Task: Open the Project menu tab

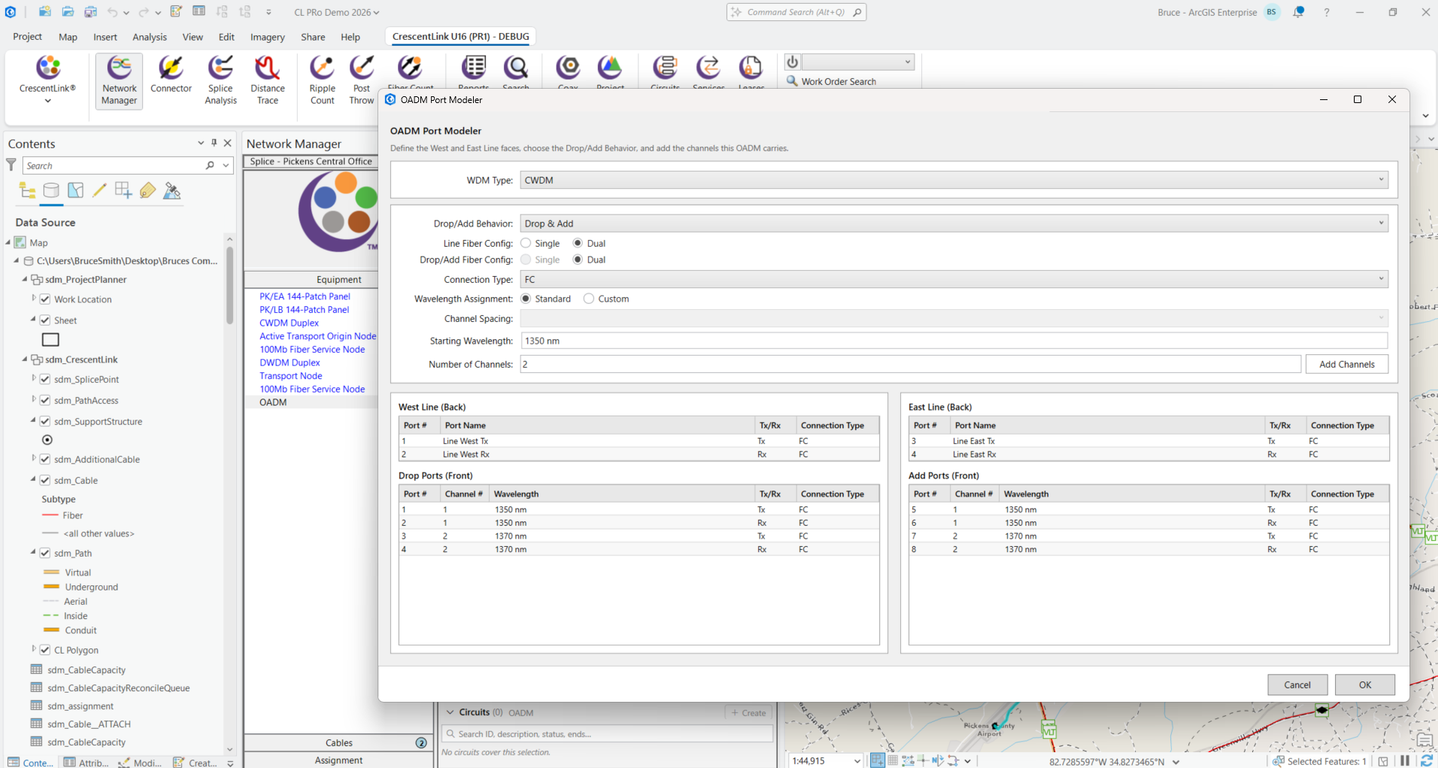Action: point(27,37)
